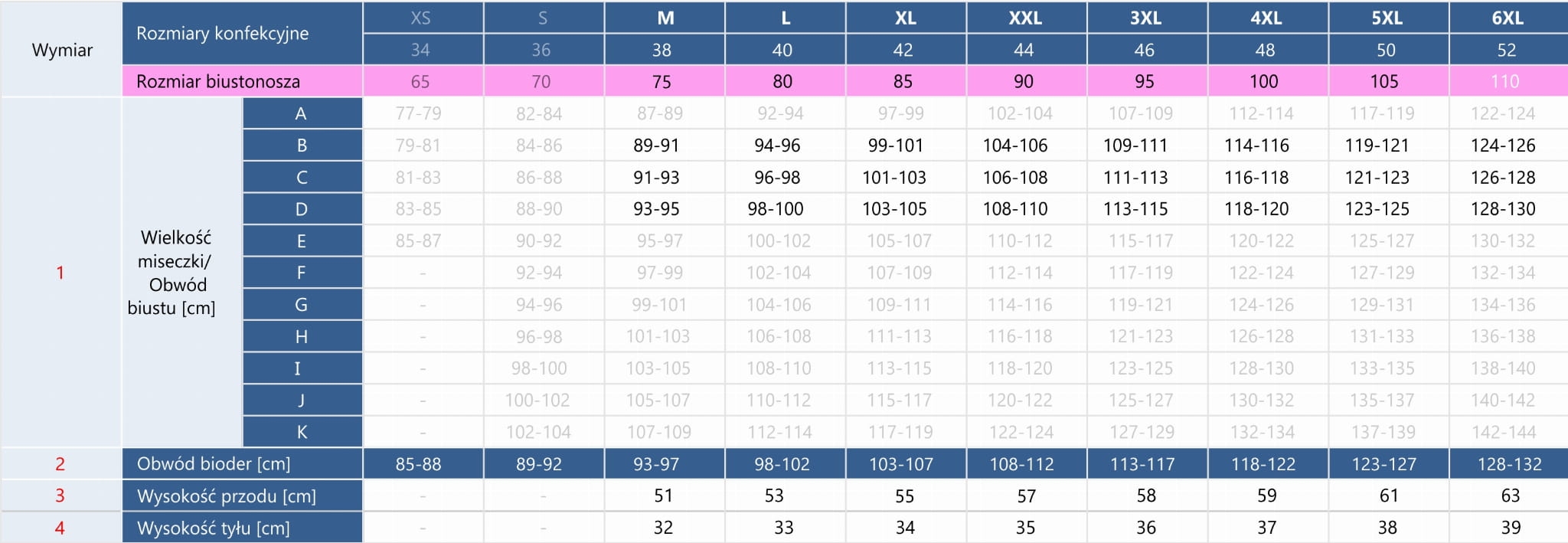Screen dimensions: 1568x543
Task: Click the 'Wysokość tyłu [cm]' row label
Action: pyautogui.click(x=214, y=528)
